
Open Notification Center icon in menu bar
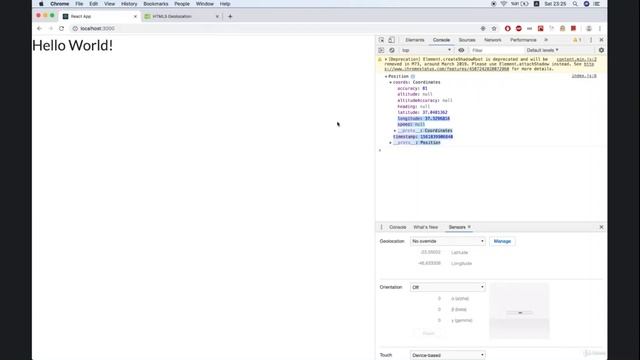pyautogui.click(x=597, y=4)
